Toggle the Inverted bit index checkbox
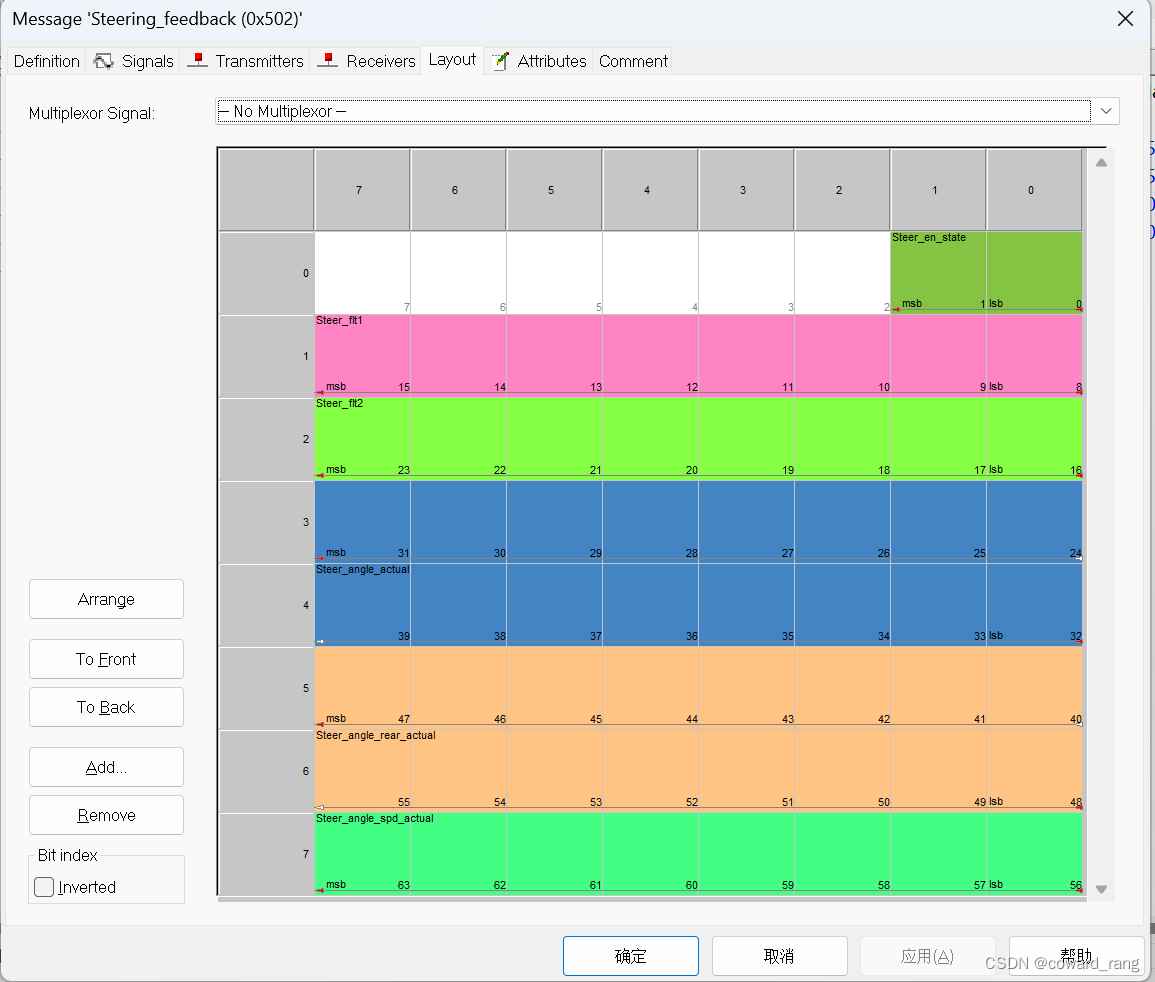This screenshot has height=982, width=1155. 44,887
